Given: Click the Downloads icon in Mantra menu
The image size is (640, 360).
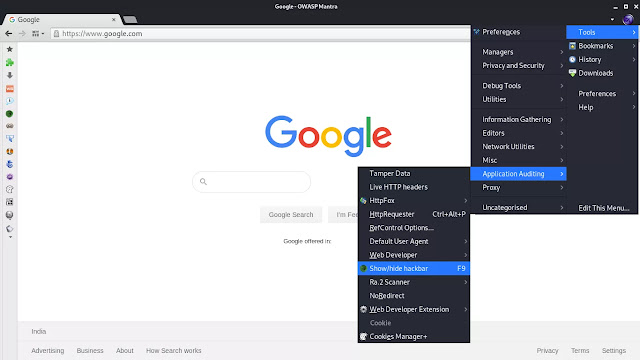Looking at the screenshot, I should point(573,73).
